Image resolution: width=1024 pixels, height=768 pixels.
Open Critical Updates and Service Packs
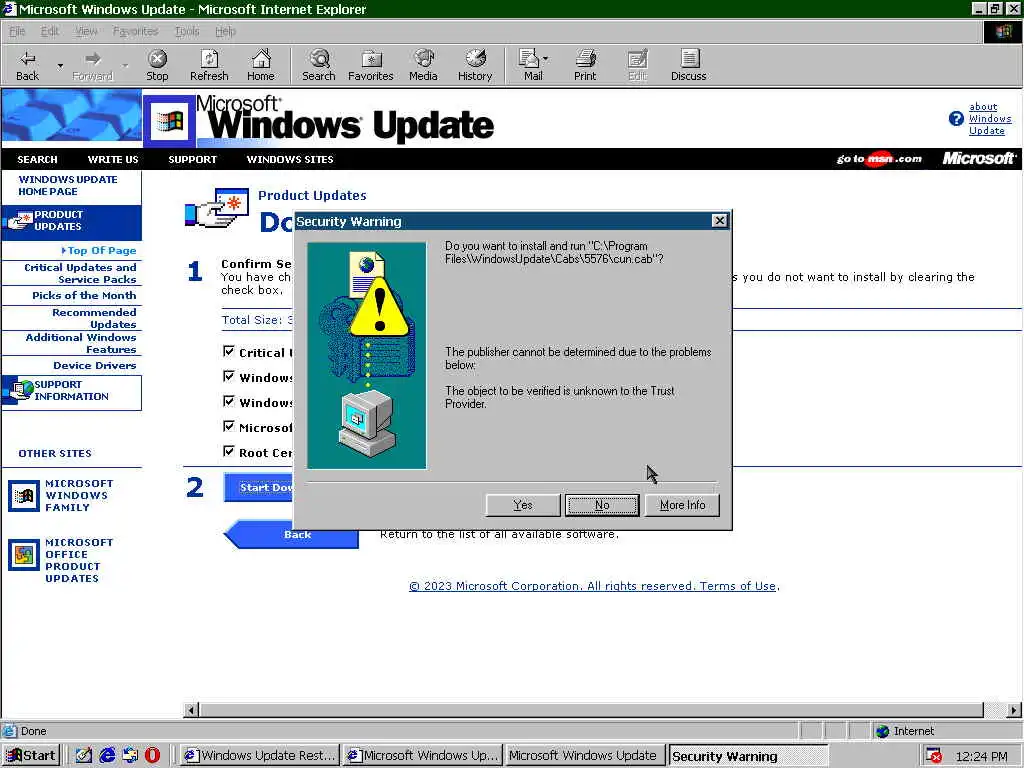80,273
